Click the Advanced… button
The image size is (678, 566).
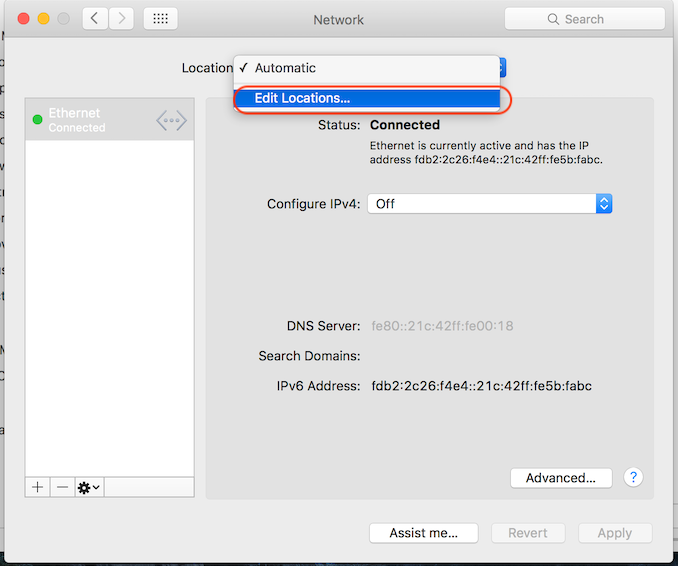[x=561, y=478]
